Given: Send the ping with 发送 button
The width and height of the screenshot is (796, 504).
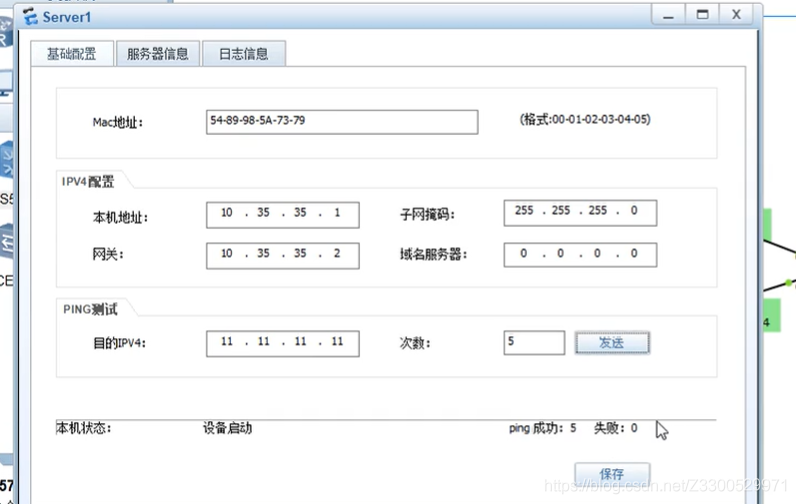Looking at the screenshot, I should tap(612, 343).
